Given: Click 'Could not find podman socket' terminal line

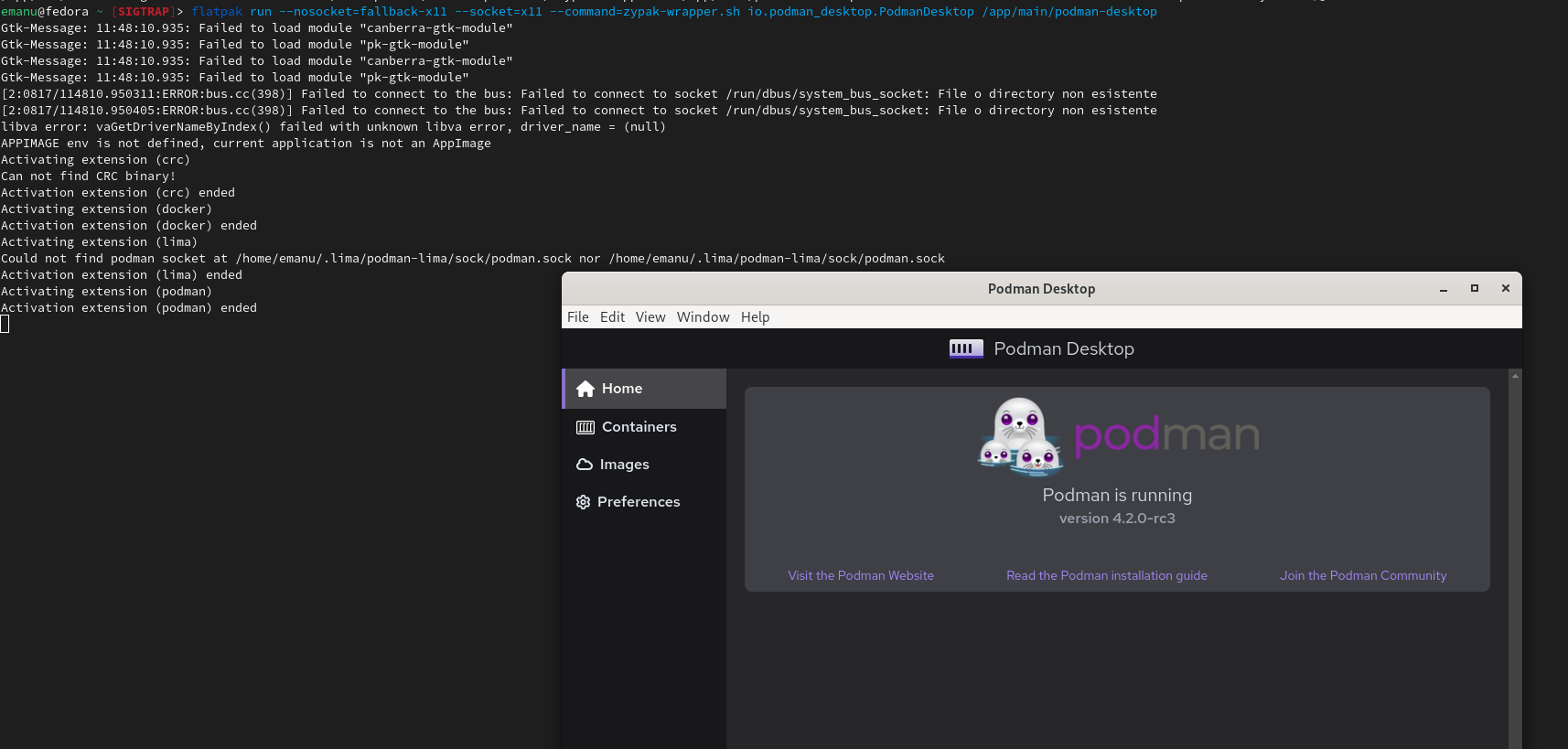Looking at the screenshot, I should click(473, 259).
